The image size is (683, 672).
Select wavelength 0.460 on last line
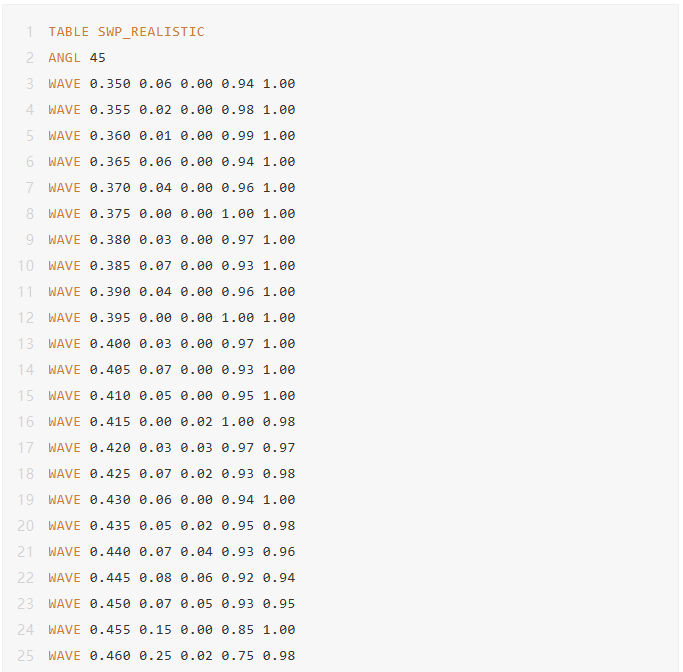click(110, 656)
